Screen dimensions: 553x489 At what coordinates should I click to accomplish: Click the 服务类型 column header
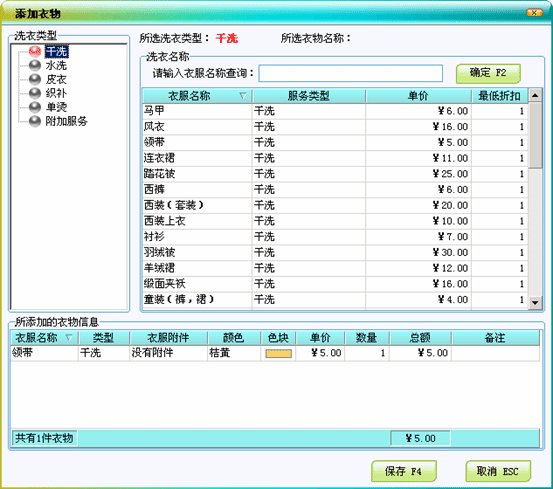pyautogui.click(x=309, y=96)
